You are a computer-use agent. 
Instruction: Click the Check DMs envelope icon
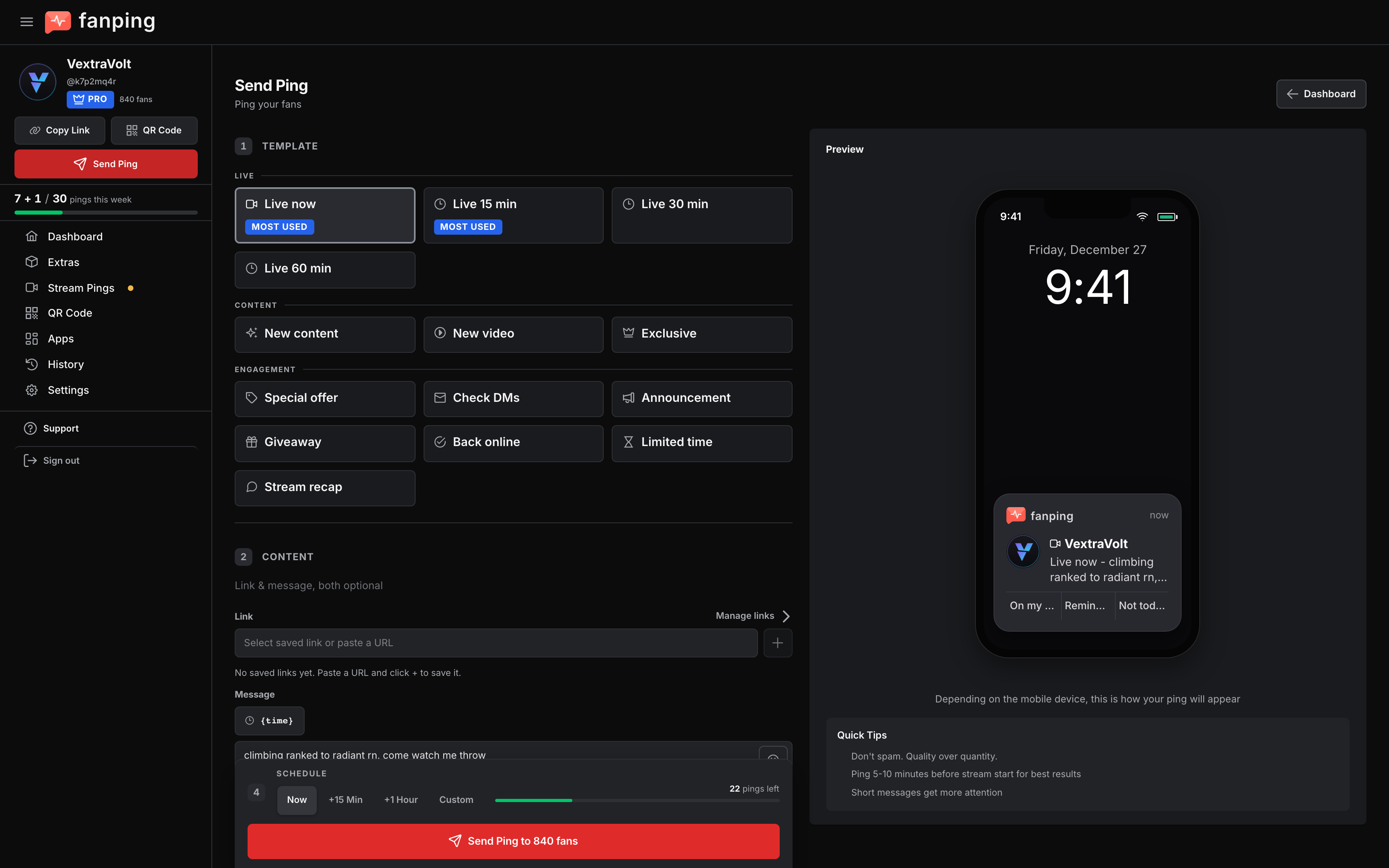(440, 398)
